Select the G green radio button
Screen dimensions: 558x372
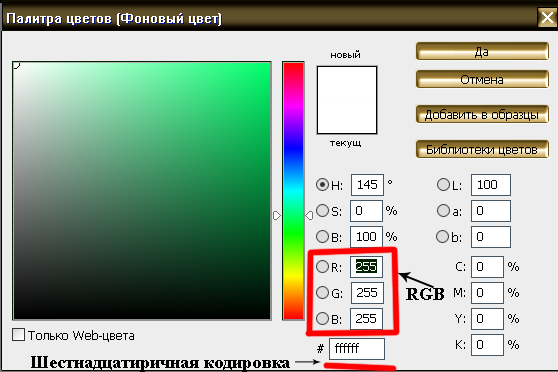[x=322, y=292]
